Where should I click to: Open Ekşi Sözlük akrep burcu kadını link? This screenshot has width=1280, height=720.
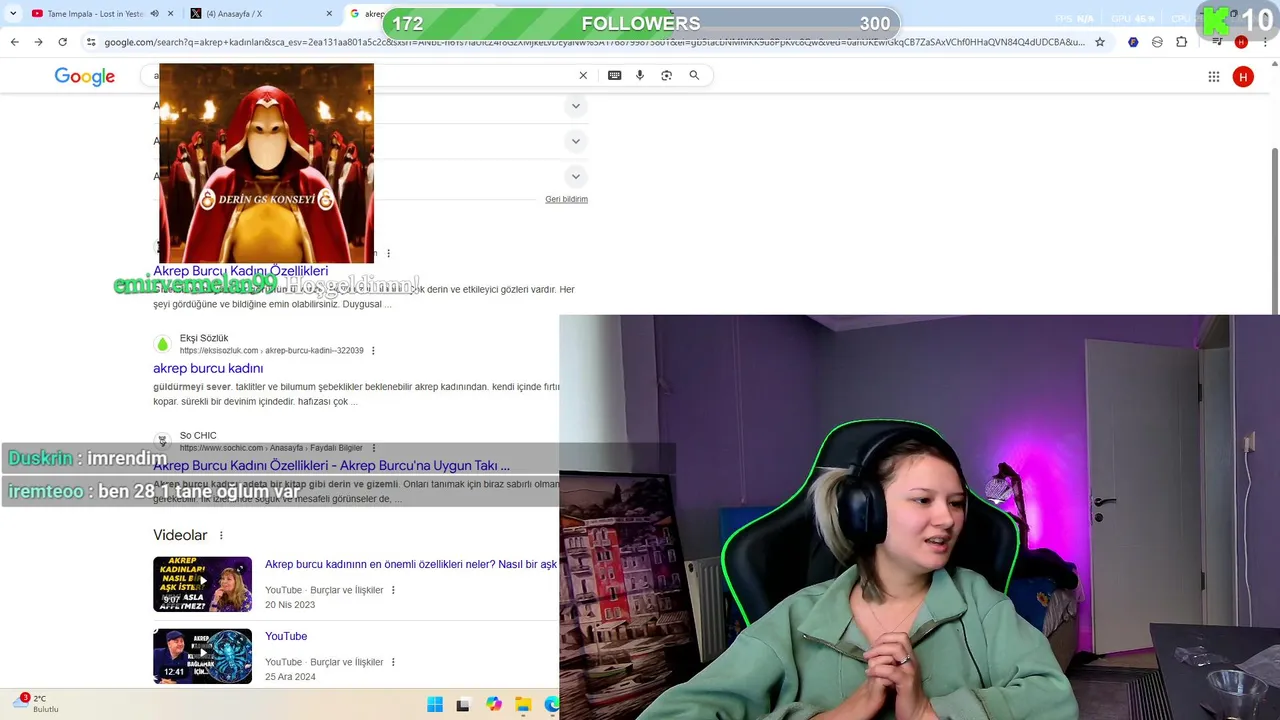tap(208, 368)
